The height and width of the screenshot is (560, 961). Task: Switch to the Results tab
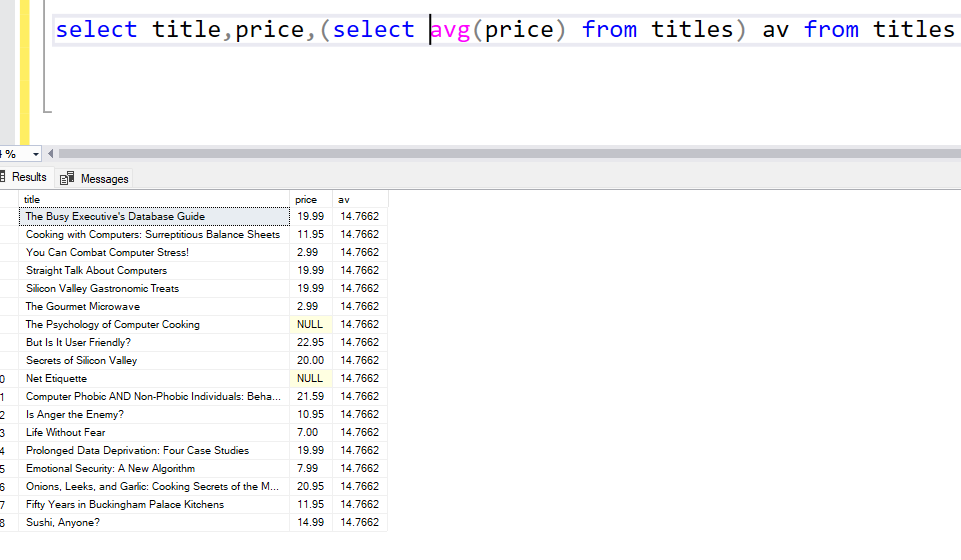[x=25, y=177]
